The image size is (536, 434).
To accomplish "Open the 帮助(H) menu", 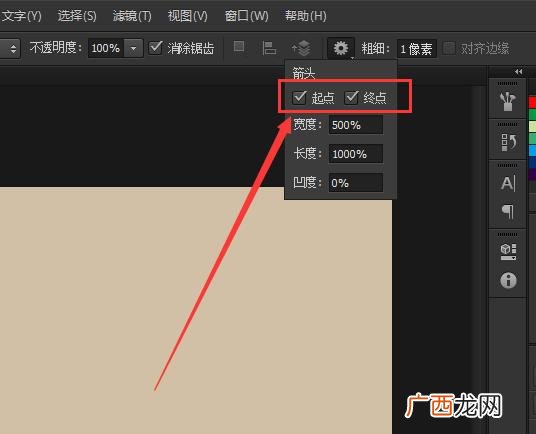I will pos(306,16).
